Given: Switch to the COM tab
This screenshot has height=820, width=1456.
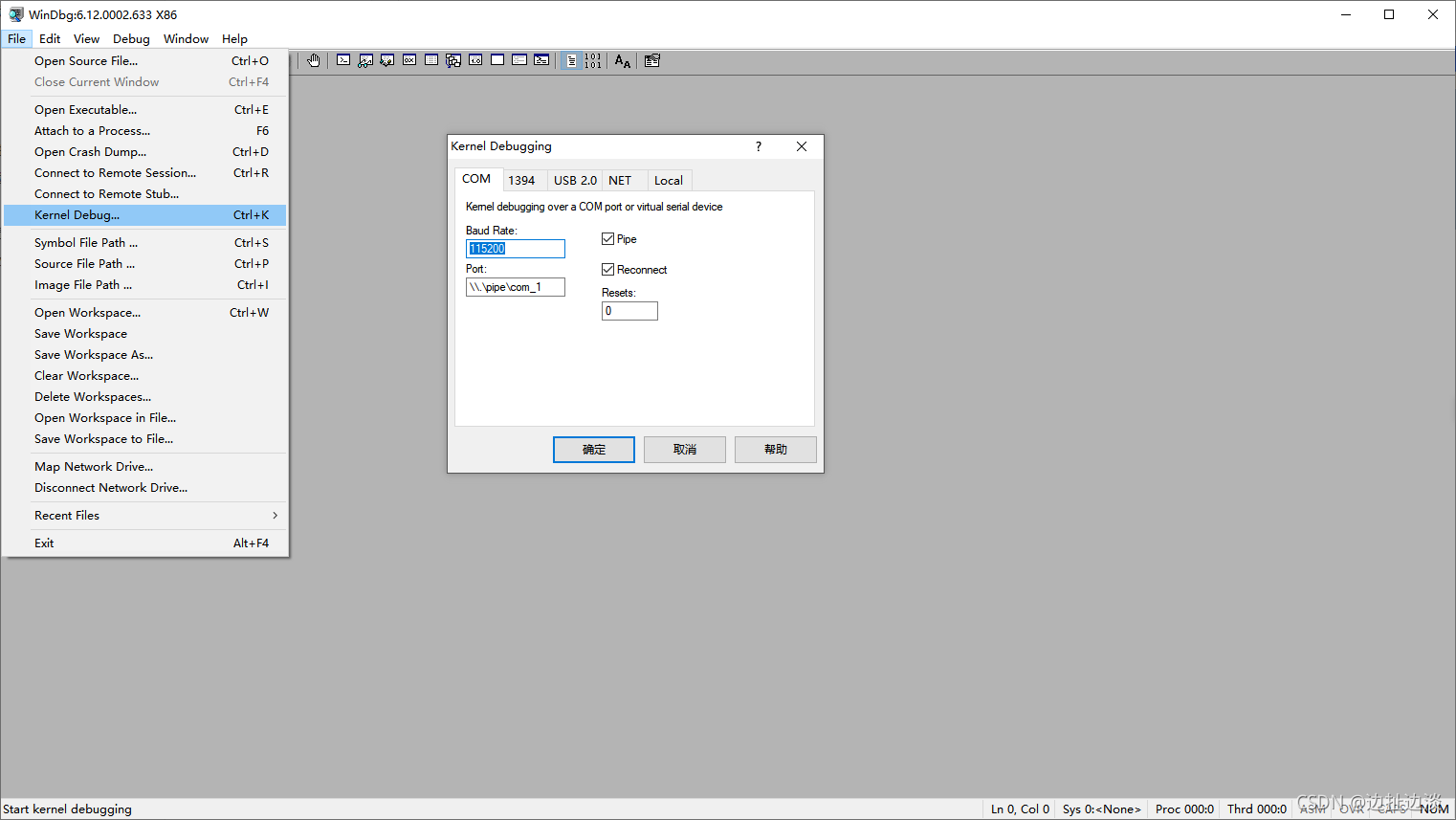Looking at the screenshot, I should tap(476, 179).
